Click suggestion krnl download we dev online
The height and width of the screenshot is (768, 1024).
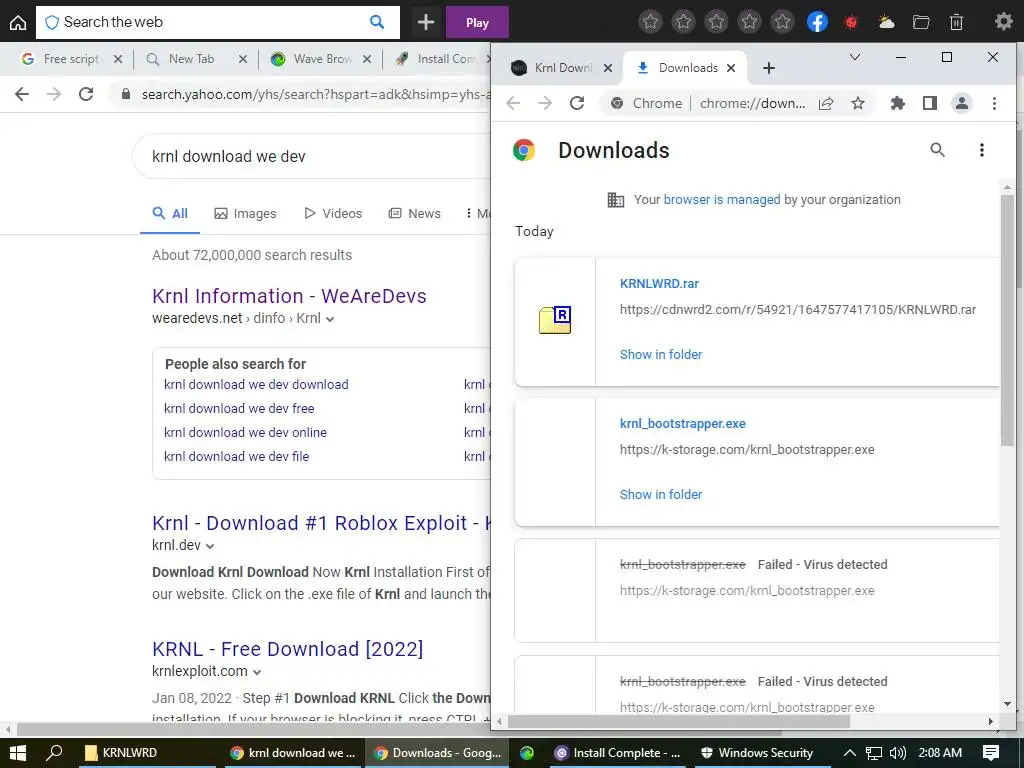pyautogui.click(x=245, y=433)
